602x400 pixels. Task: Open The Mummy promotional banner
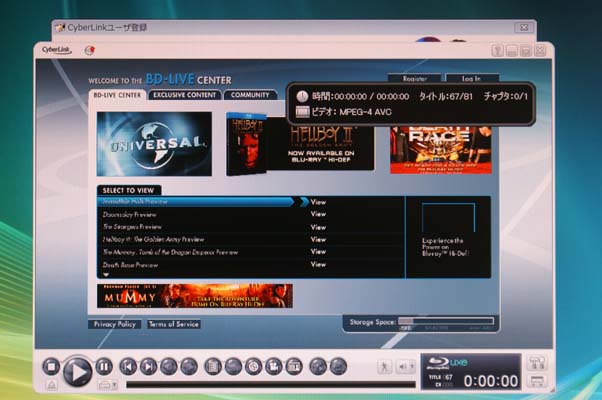(x=195, y=296)
